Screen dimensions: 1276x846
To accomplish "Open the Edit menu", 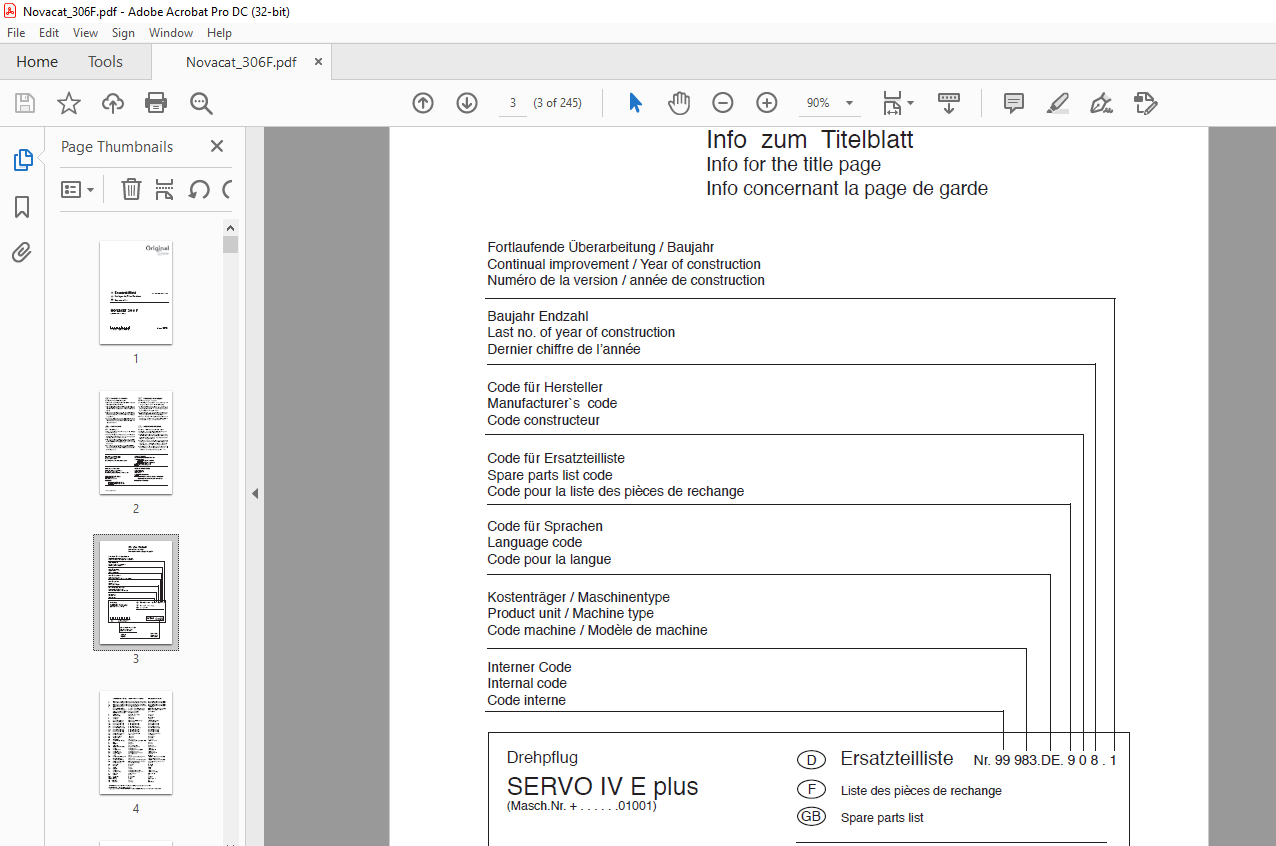I will pyautogui.click(x=49, y=33).
